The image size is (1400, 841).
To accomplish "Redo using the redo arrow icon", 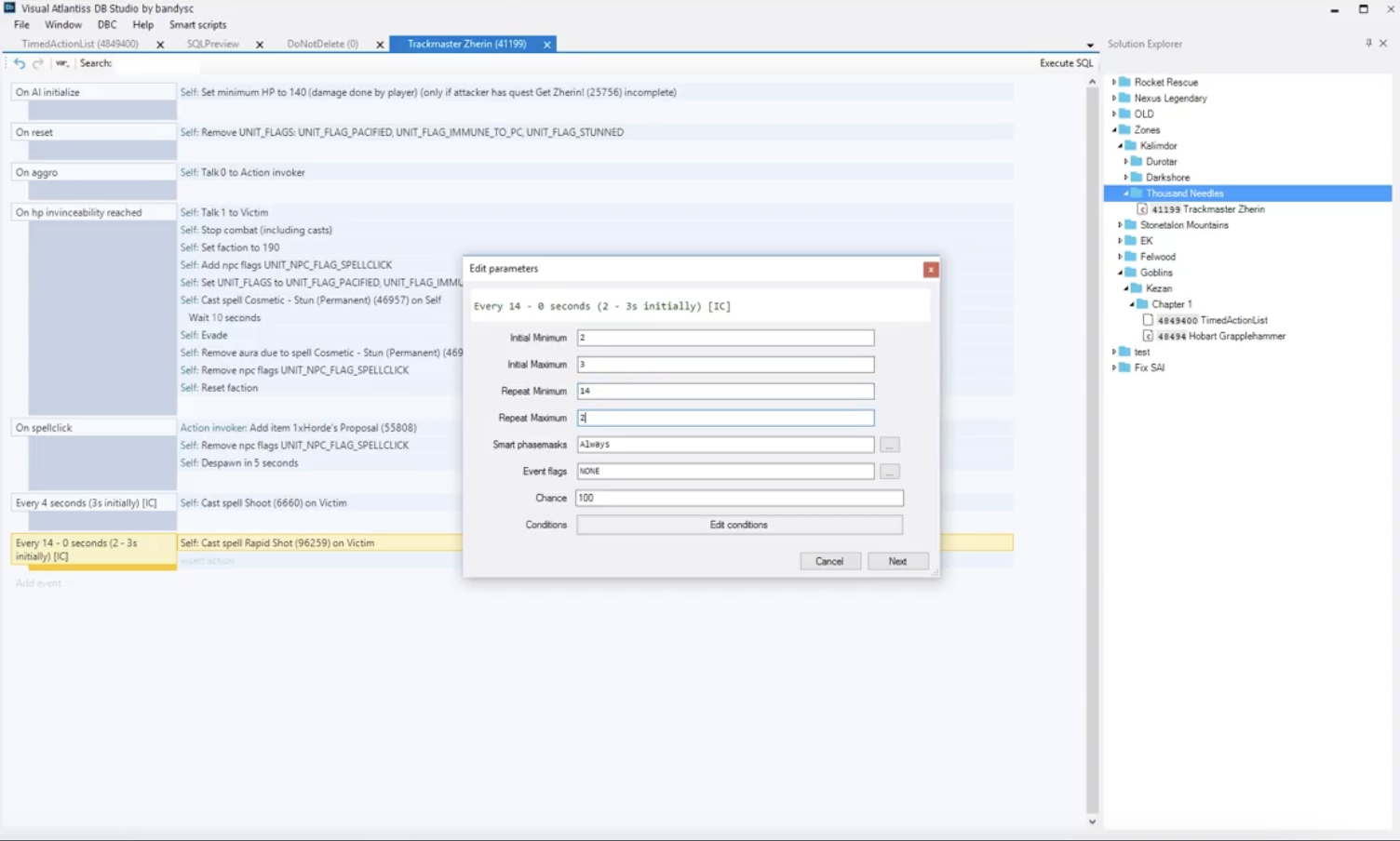I will [37, 62].
